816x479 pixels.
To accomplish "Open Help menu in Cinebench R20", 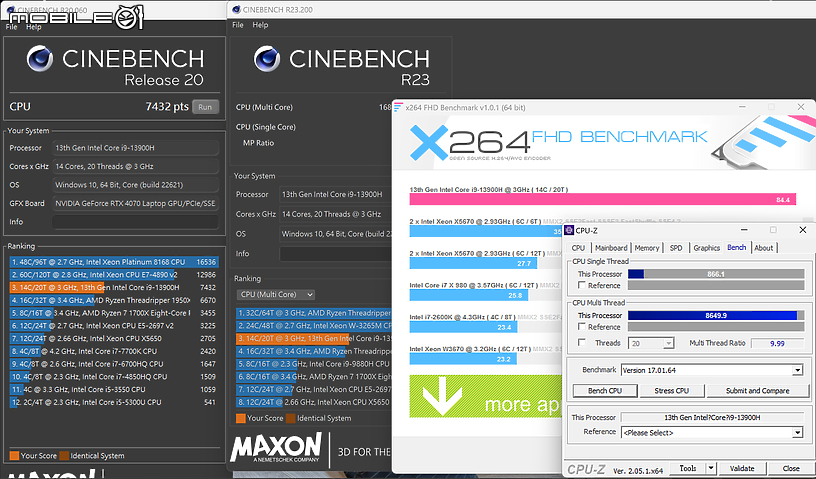I will click(33, 27).
